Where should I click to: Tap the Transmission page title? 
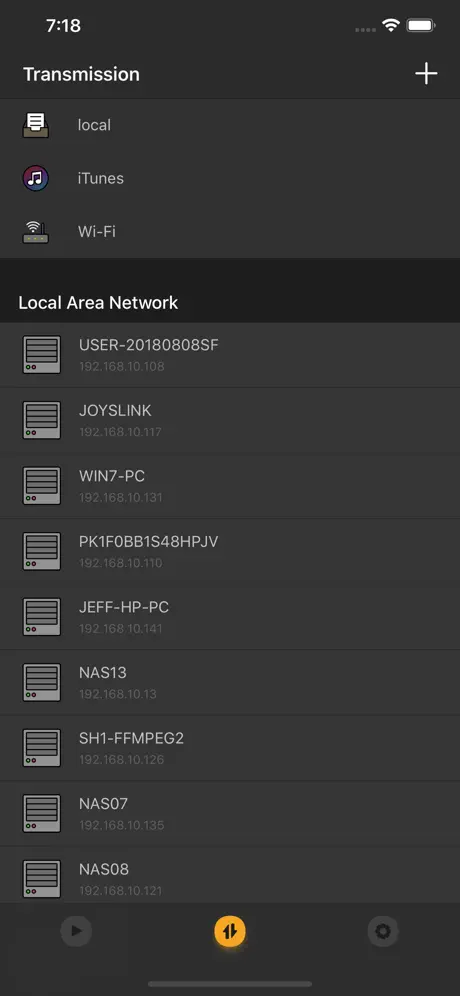pos(81,74)
